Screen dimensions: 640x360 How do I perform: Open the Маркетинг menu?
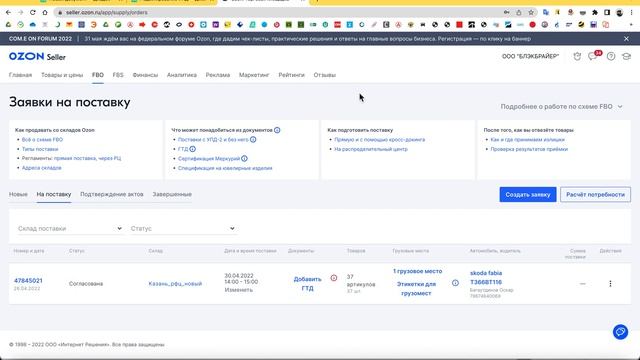pyautogui.click(x=254, y=75)
